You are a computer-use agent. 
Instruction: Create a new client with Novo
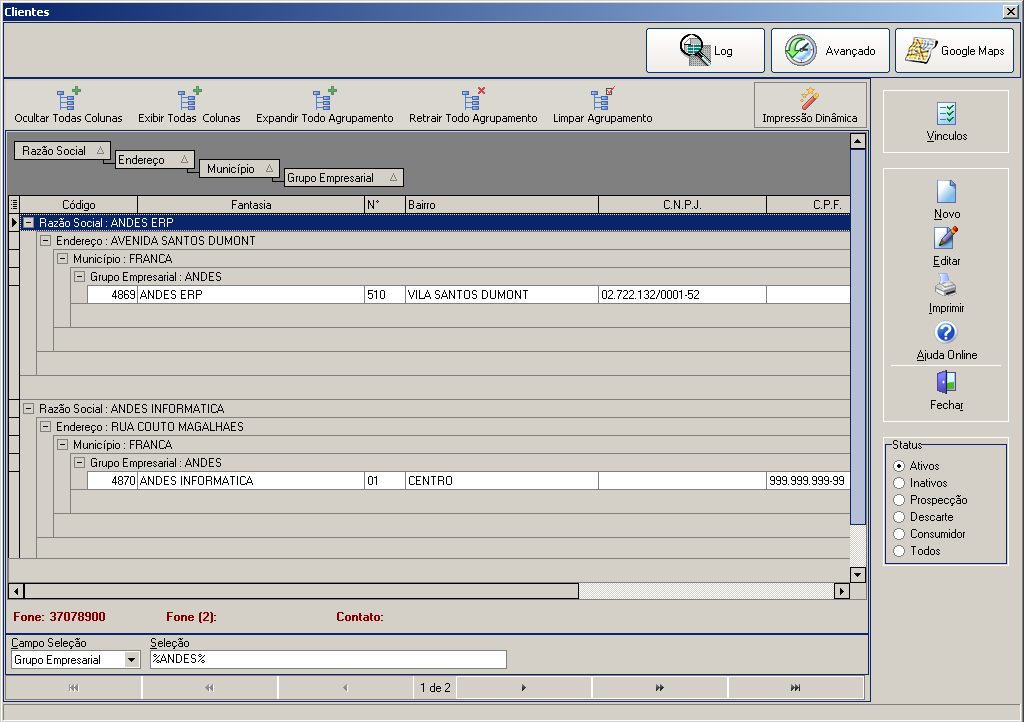946,199
